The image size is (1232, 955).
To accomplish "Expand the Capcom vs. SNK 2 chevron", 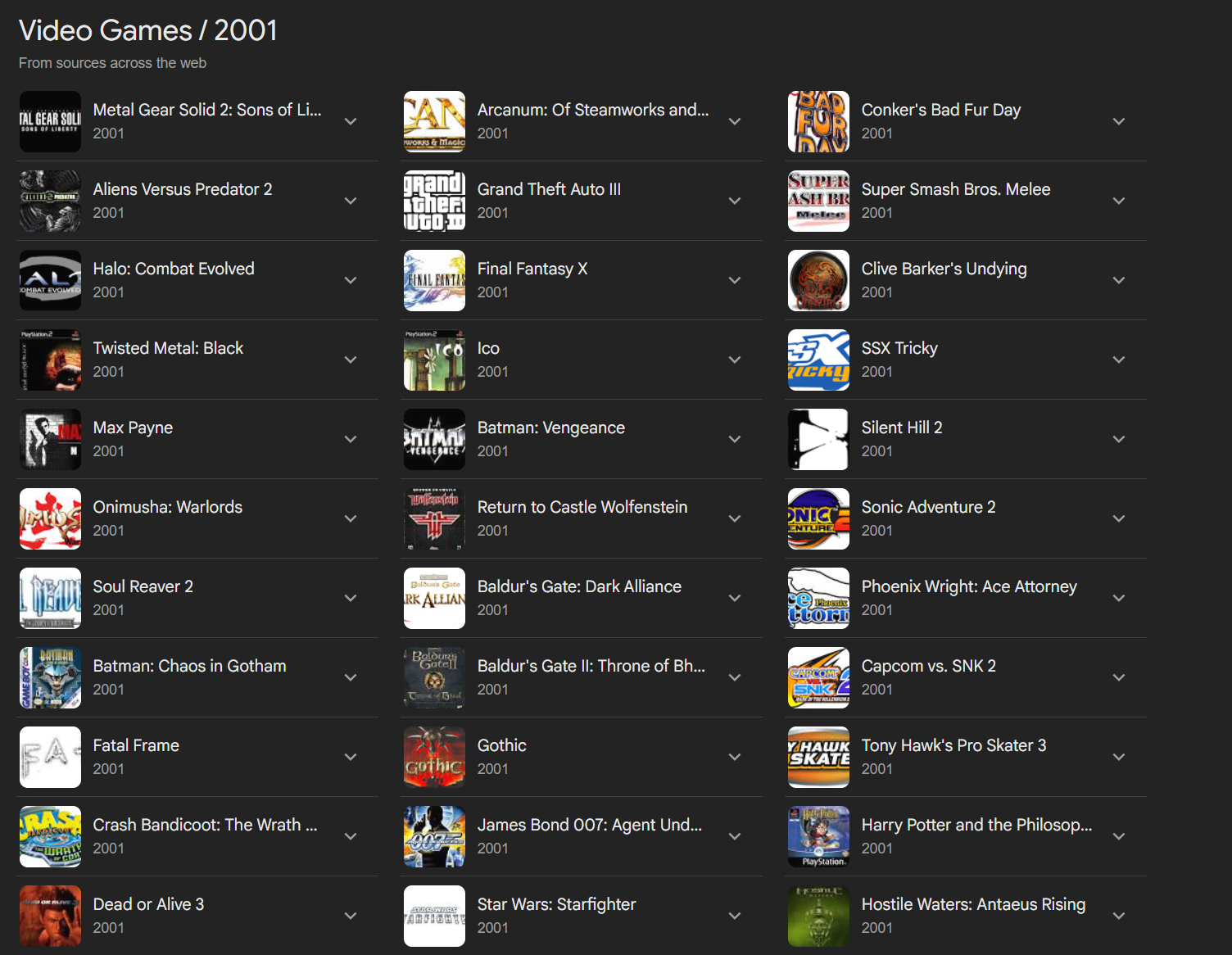I will [x=1119, y=677].
